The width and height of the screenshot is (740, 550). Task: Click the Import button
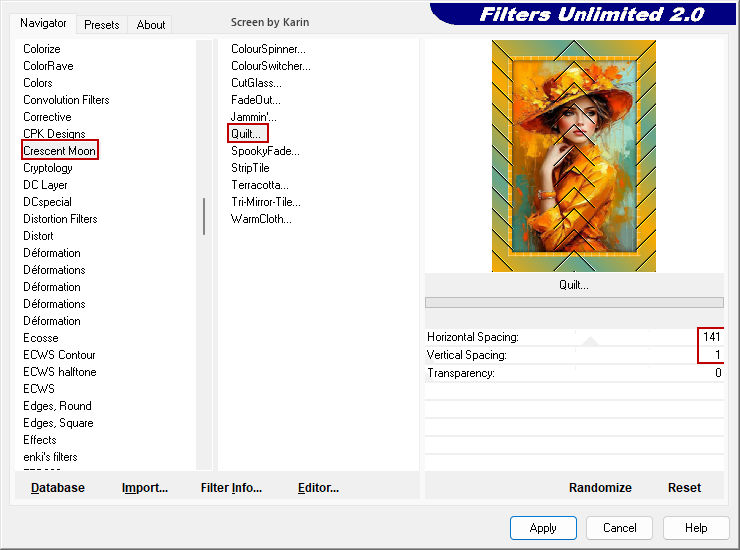pyautogui.click(x=144, y=488)
